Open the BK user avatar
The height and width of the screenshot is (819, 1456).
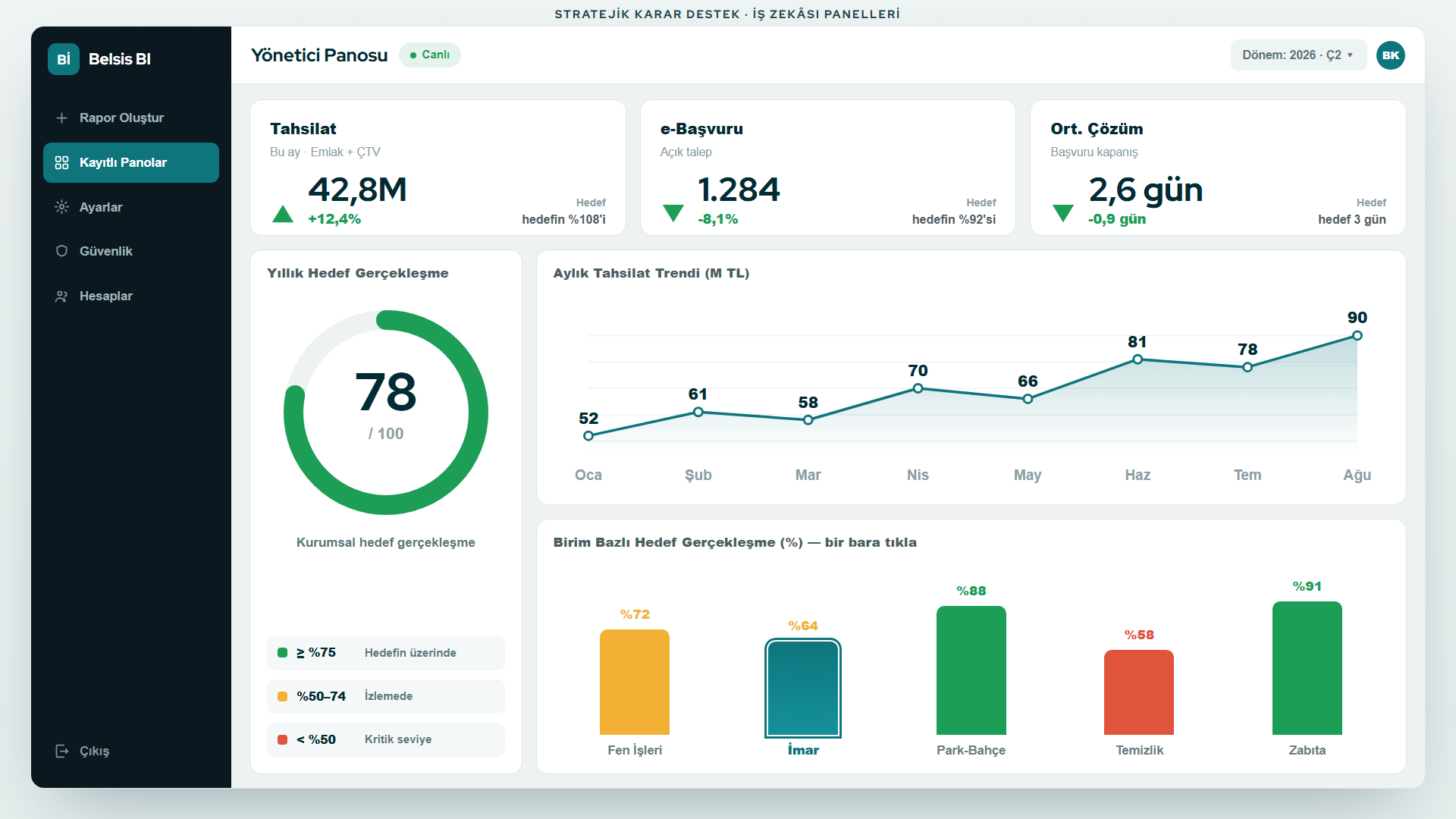(1391, 55)
